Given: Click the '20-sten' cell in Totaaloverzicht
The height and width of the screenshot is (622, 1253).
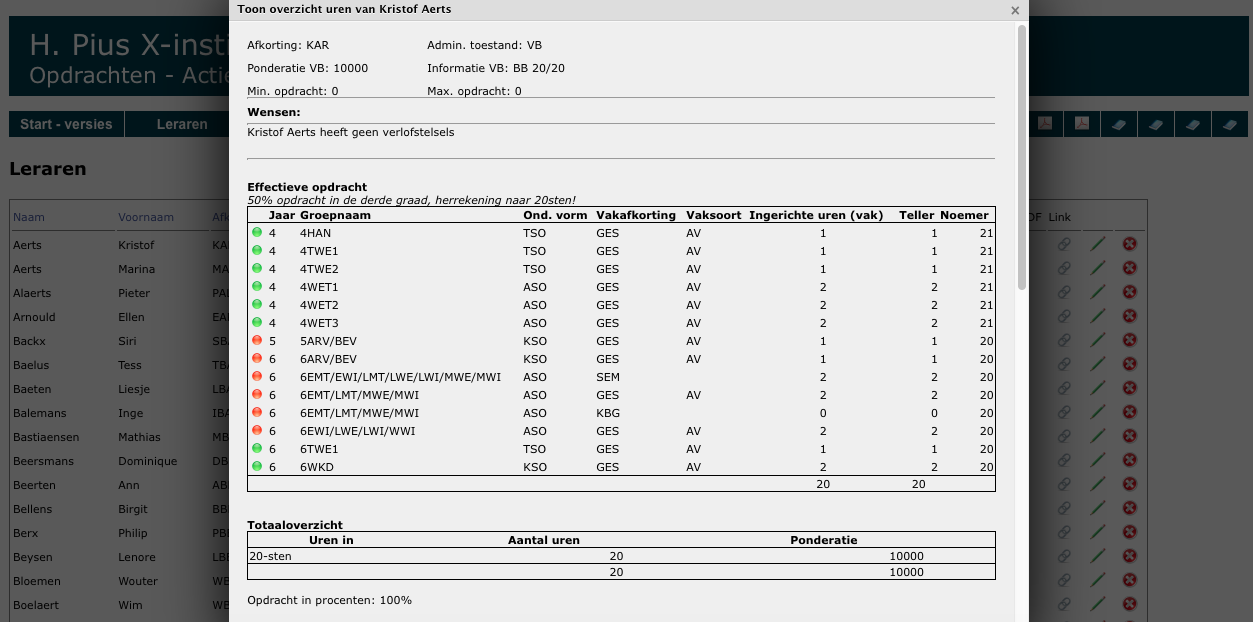Looking at the screenshot, I should [x=270, y=556].
